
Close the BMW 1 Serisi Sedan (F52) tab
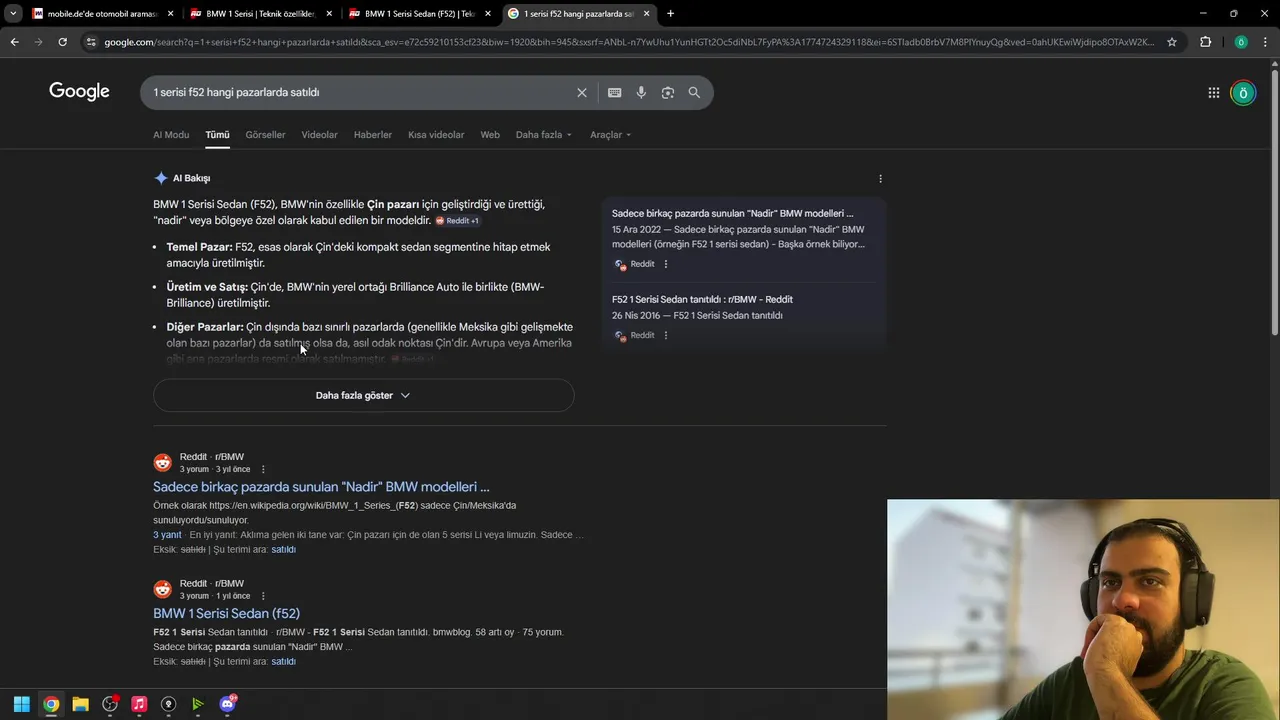pyautogui.click(x=488, y=14)
